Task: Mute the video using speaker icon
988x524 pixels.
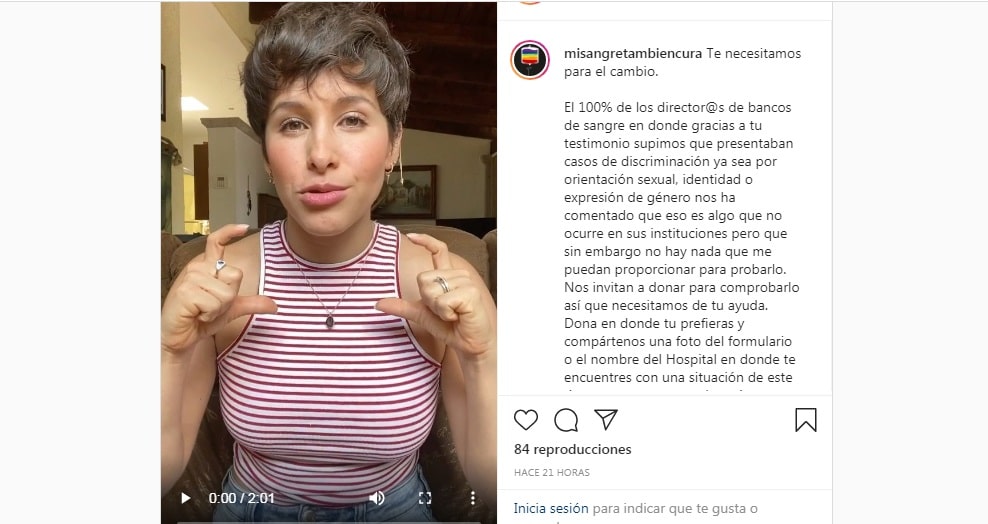Action: point(377,498)
